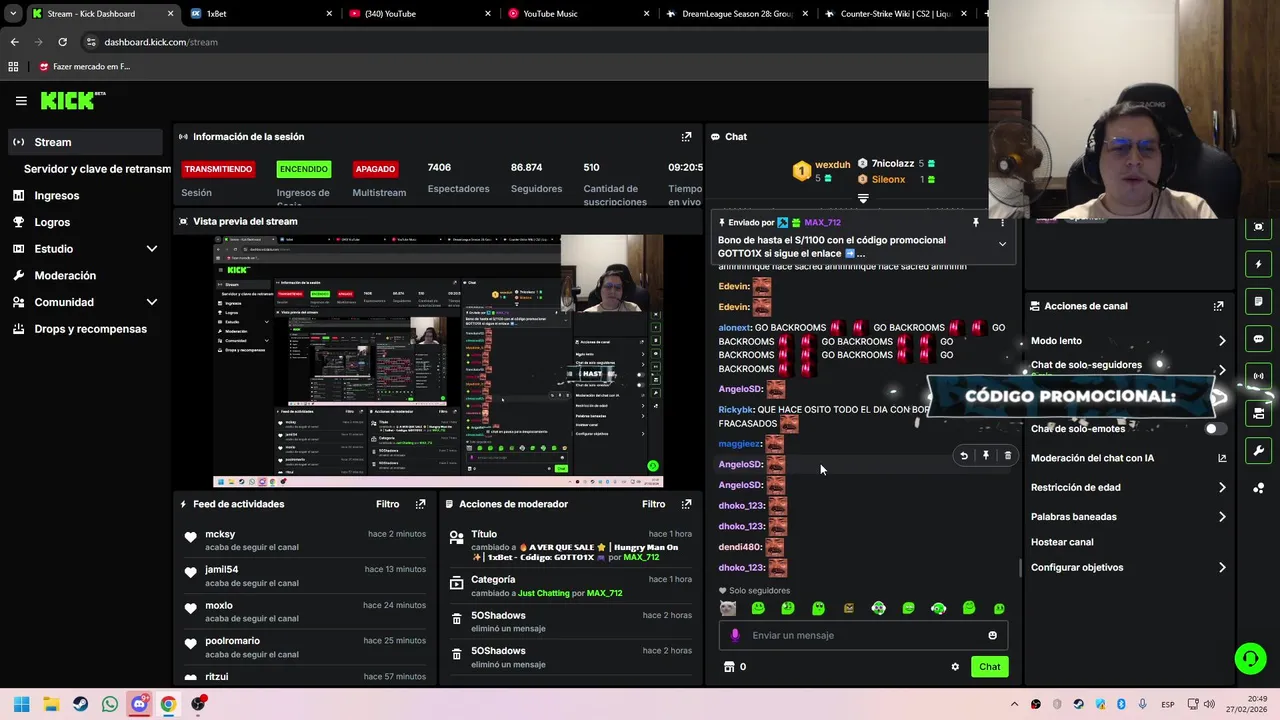Click the purple microphone icon in message box
The image size is (1280, 720).
tap(735, 635)
